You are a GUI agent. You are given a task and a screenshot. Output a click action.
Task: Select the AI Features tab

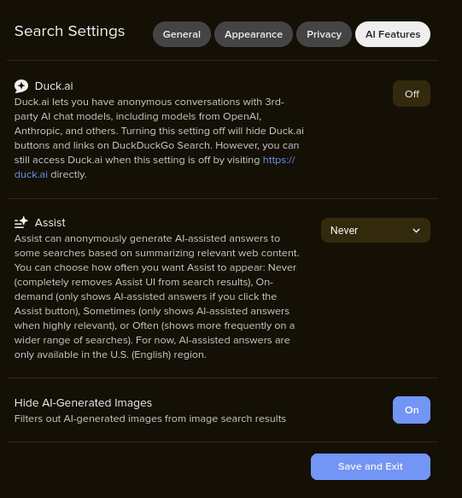coord(393,34)
